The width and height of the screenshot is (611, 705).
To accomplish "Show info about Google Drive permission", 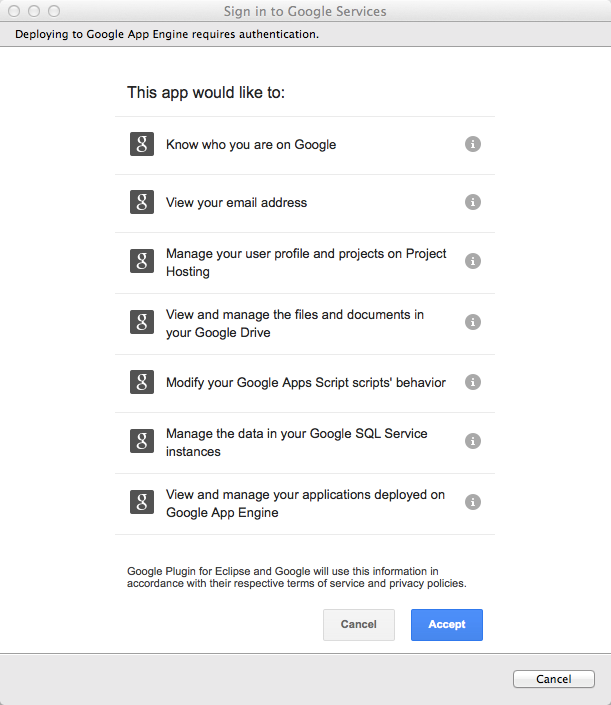I will point(473,322).
